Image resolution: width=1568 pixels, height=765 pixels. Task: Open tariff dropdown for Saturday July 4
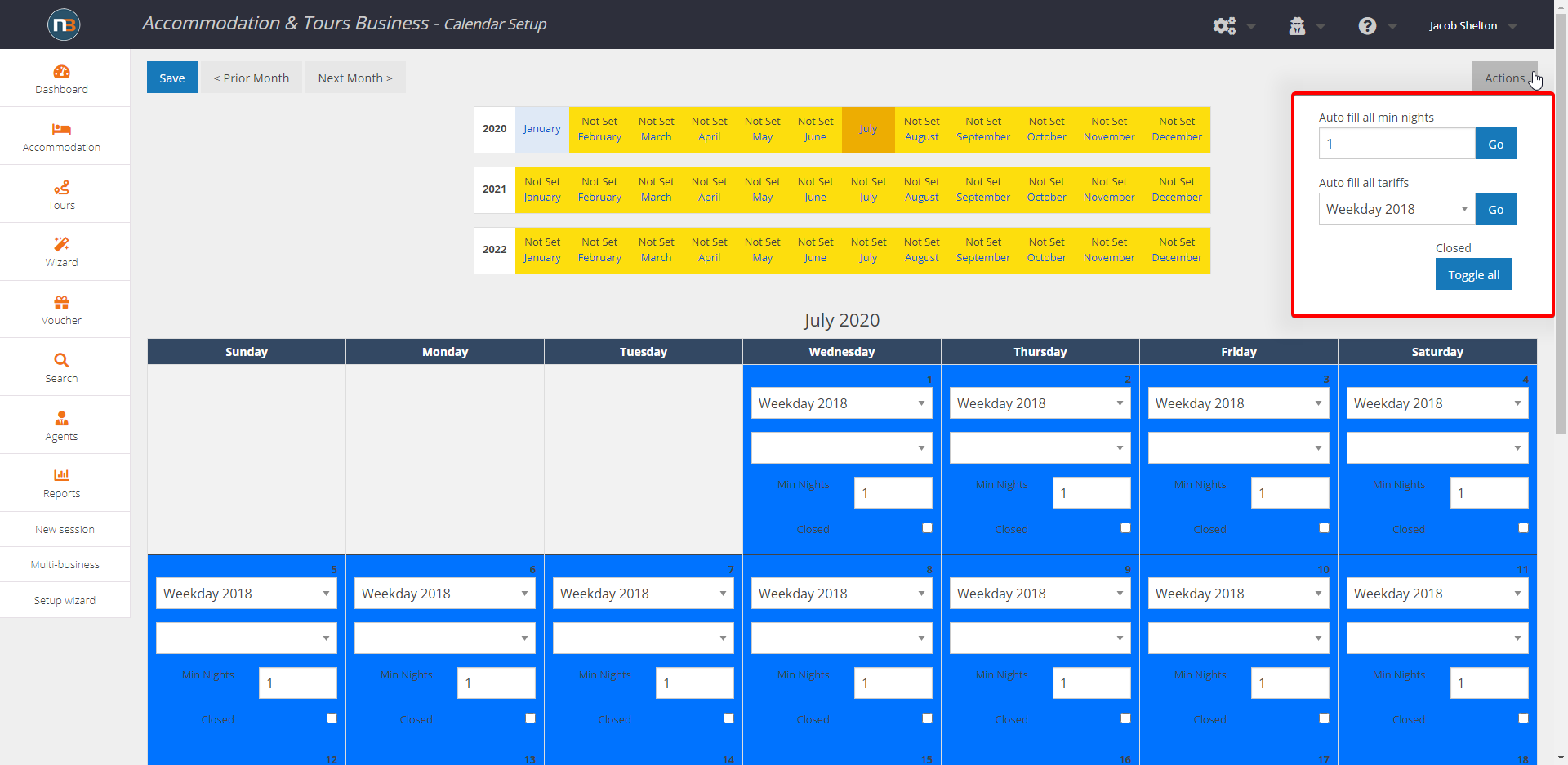click(x=1437, y=403)
